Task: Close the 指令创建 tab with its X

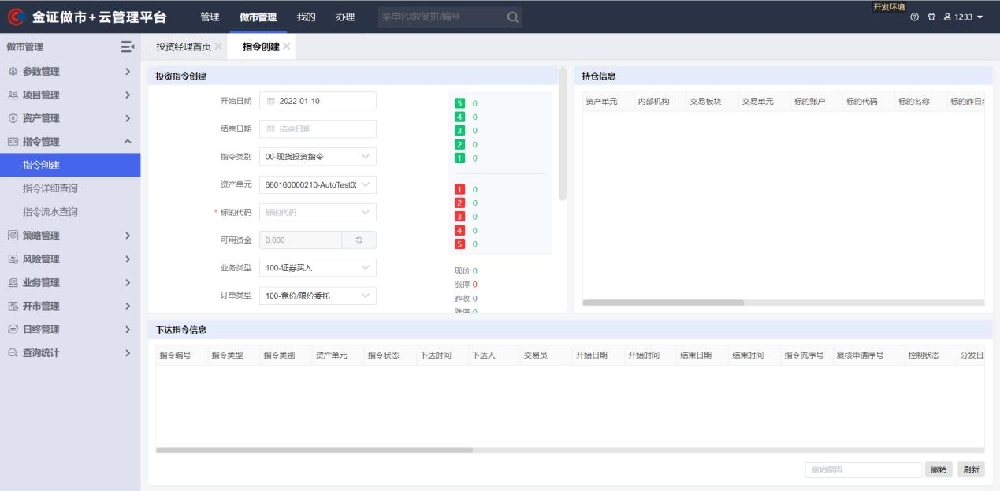Action: point(287,47)
